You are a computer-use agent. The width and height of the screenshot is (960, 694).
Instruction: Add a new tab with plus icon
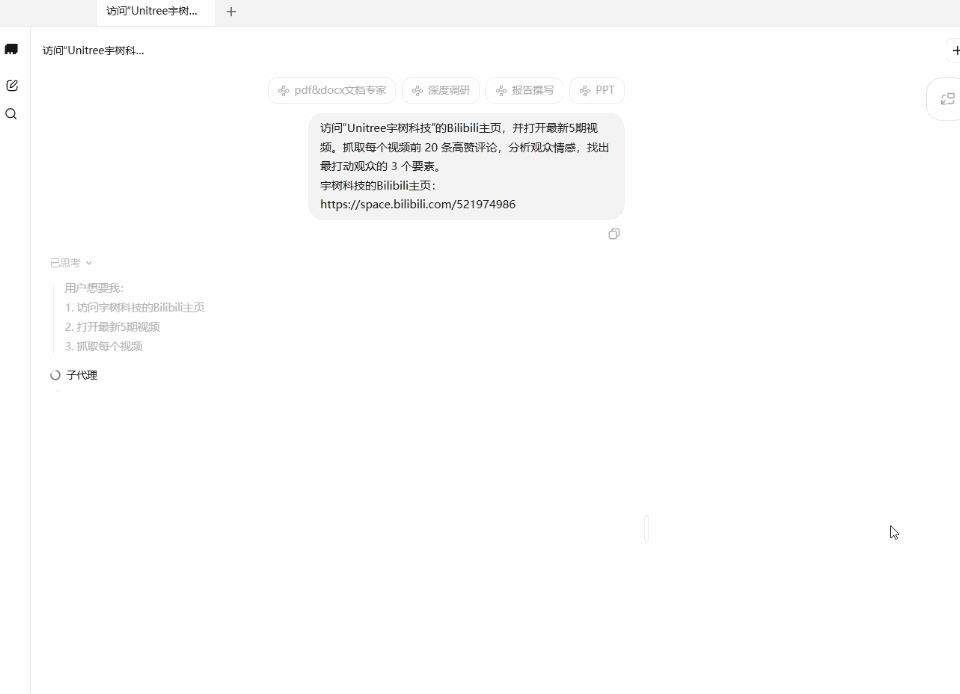tap(231, 12)
